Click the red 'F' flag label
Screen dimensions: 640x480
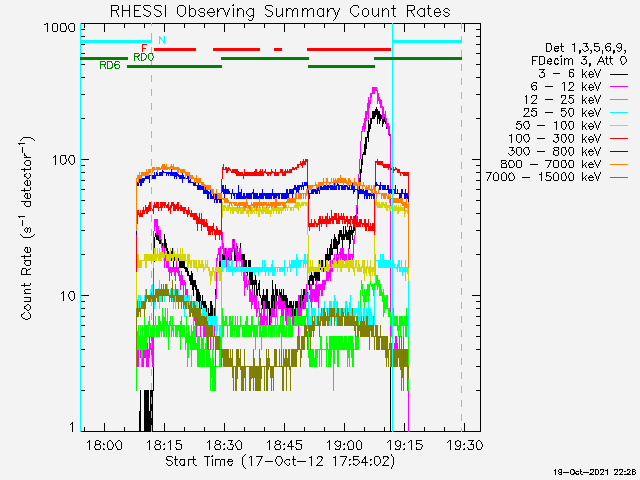point(144,49)
